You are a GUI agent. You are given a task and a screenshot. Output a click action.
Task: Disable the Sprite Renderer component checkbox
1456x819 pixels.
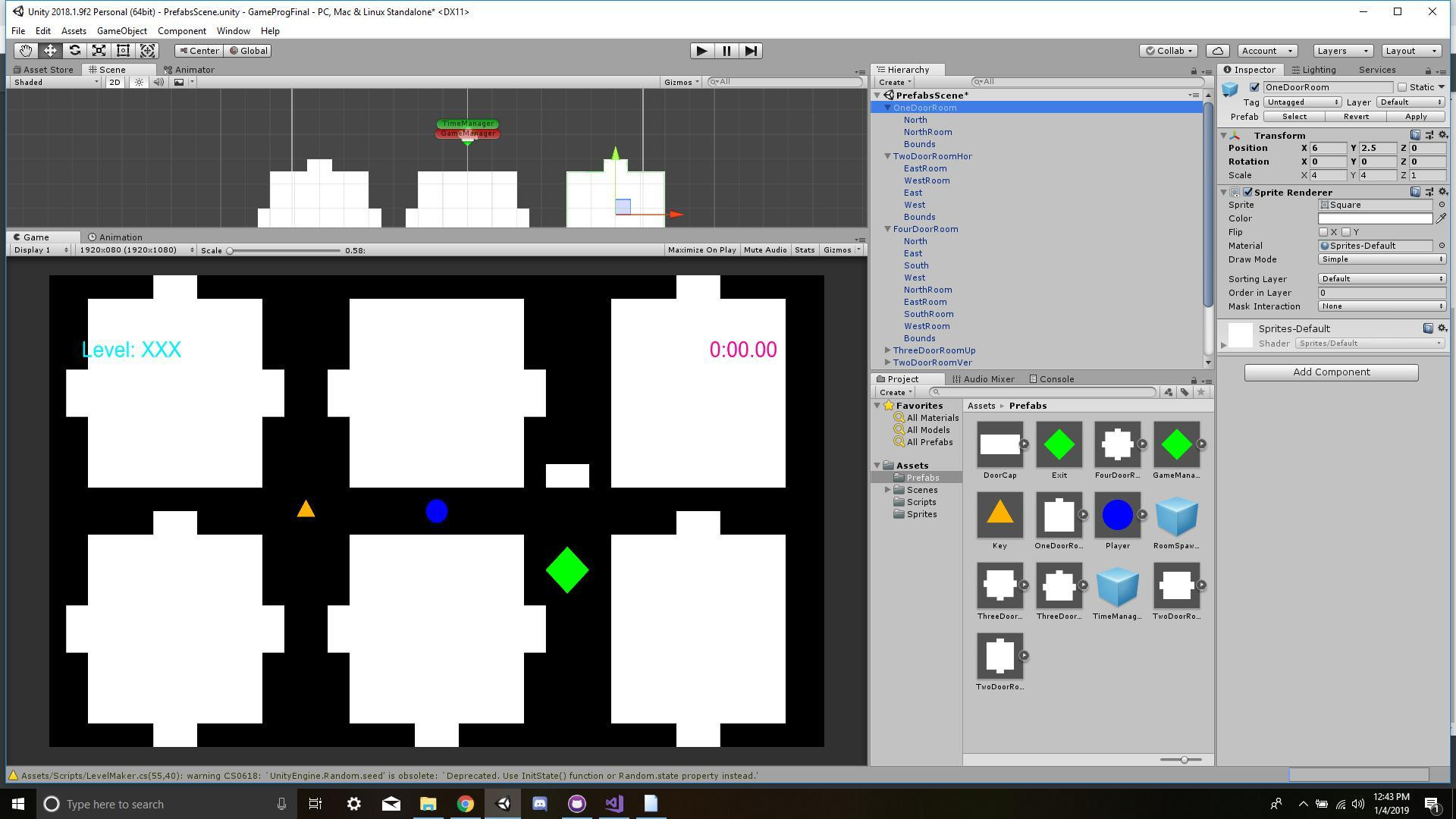click(x=1248, y=192)
